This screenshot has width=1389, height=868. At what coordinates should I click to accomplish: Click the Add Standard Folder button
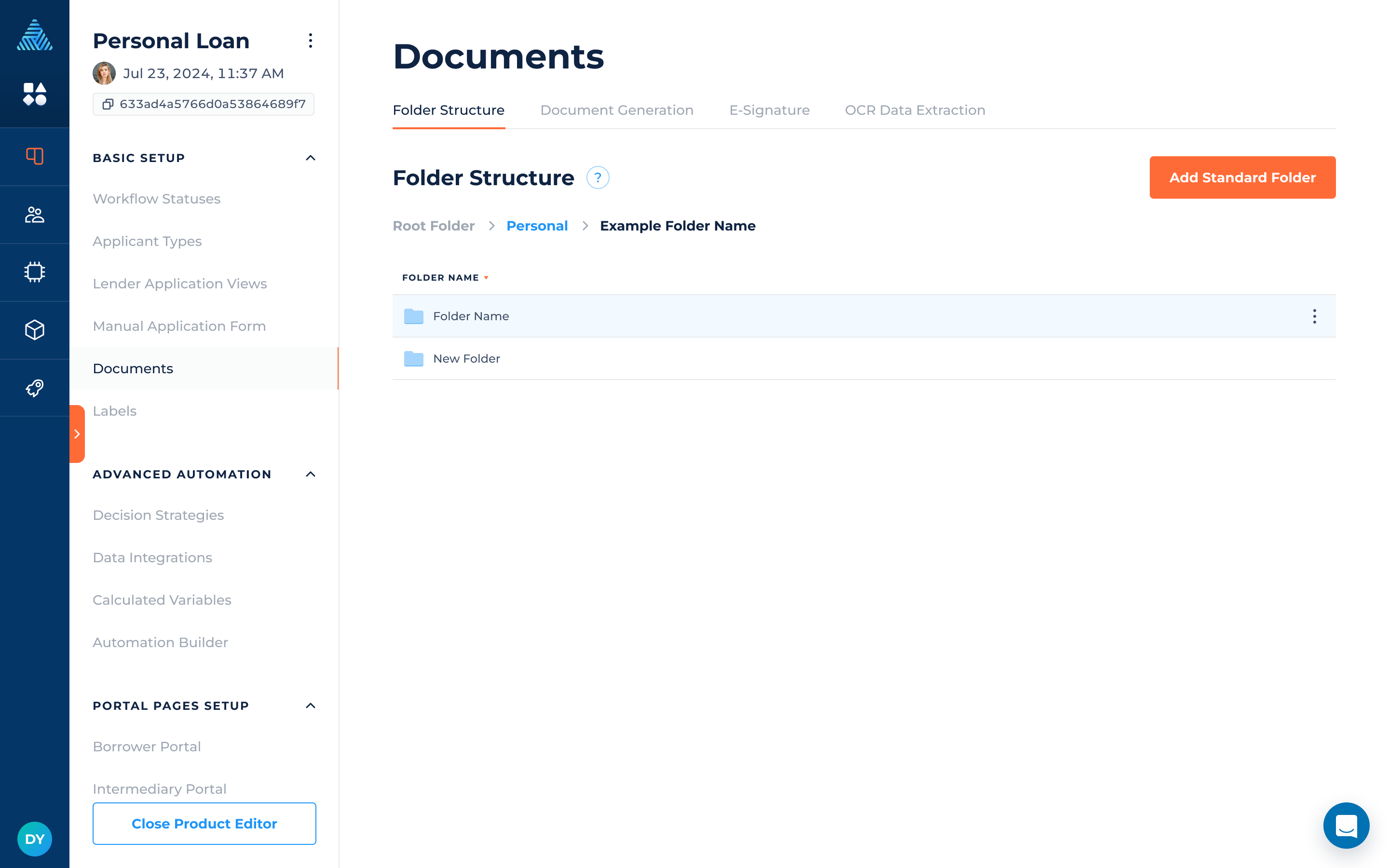pos(1242,177)
